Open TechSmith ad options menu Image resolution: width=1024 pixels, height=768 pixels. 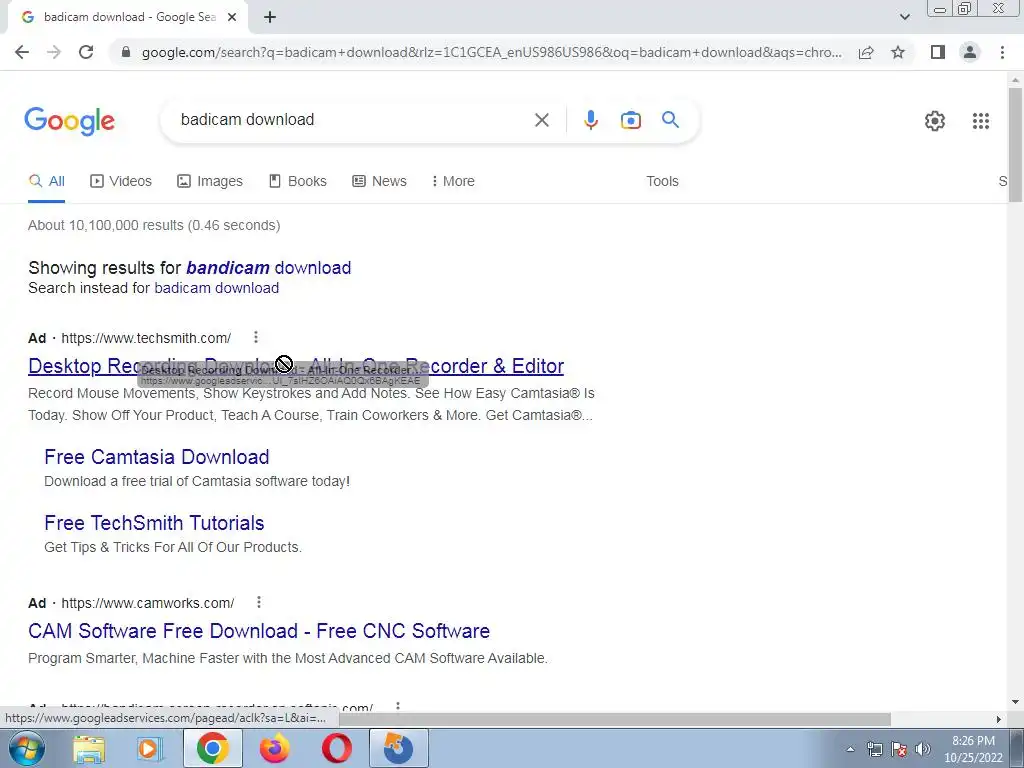(x=256, y=337)
